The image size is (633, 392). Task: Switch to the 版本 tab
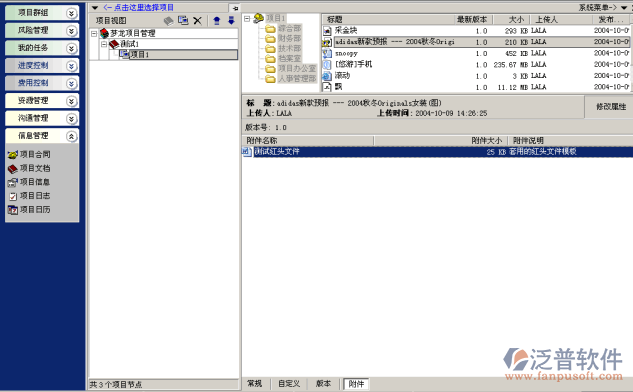(x=323, y=384)
